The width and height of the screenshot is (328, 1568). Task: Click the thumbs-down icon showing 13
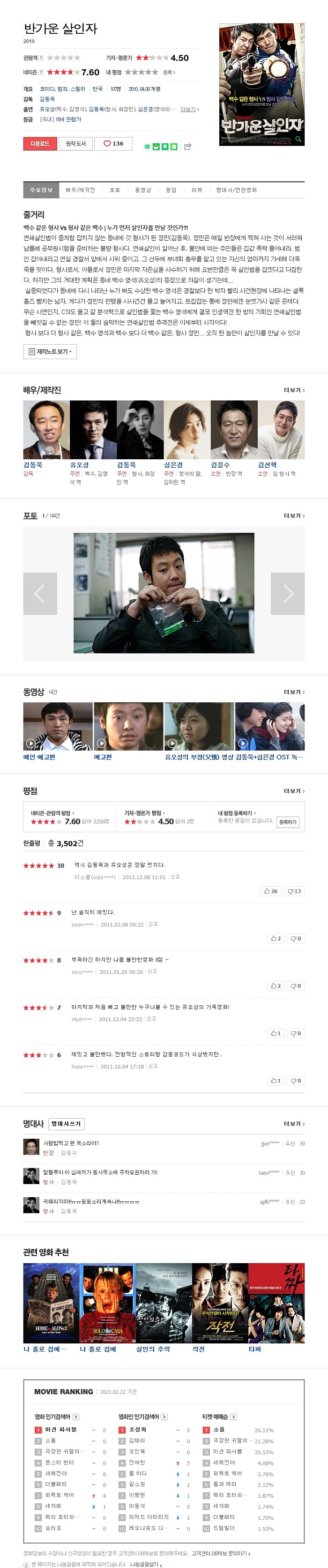[x=294, y=891]
